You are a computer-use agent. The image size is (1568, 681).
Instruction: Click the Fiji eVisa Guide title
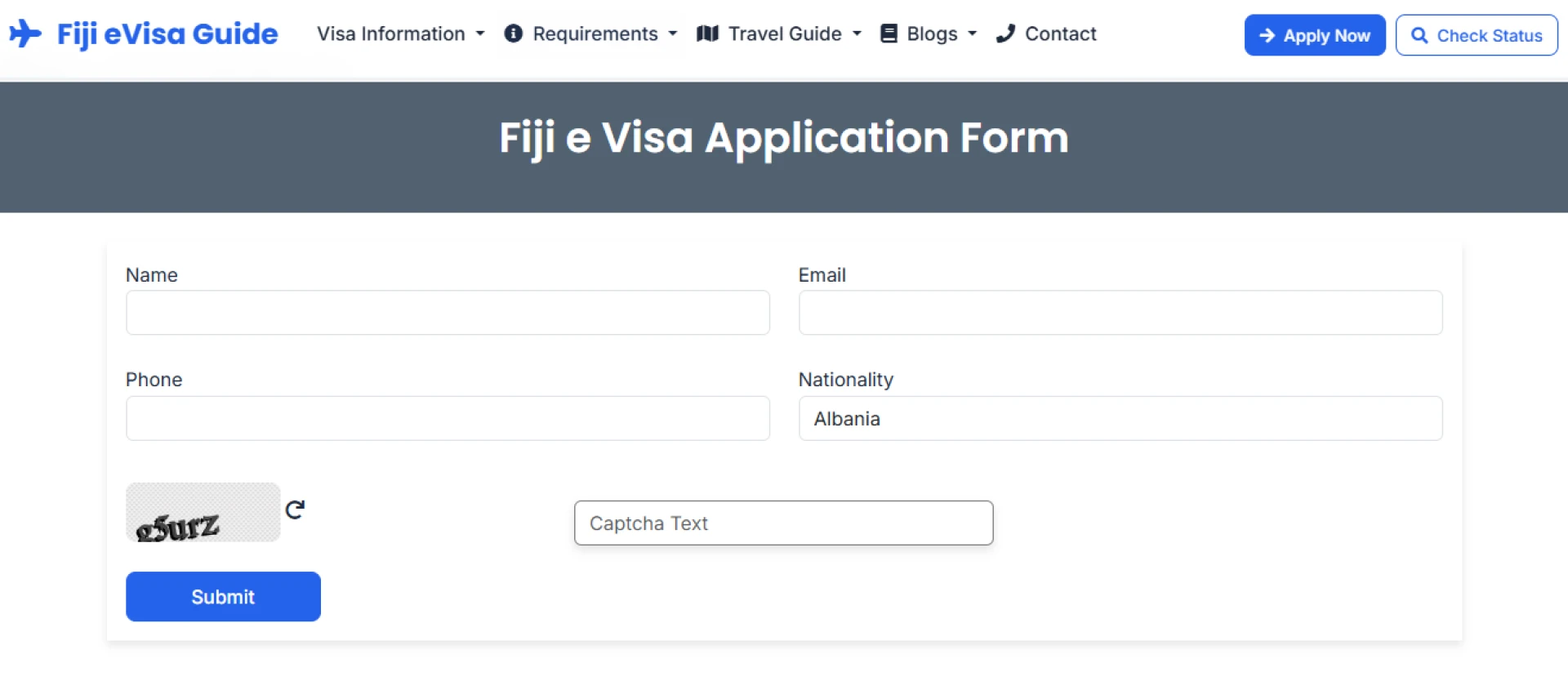click(167, 33)
